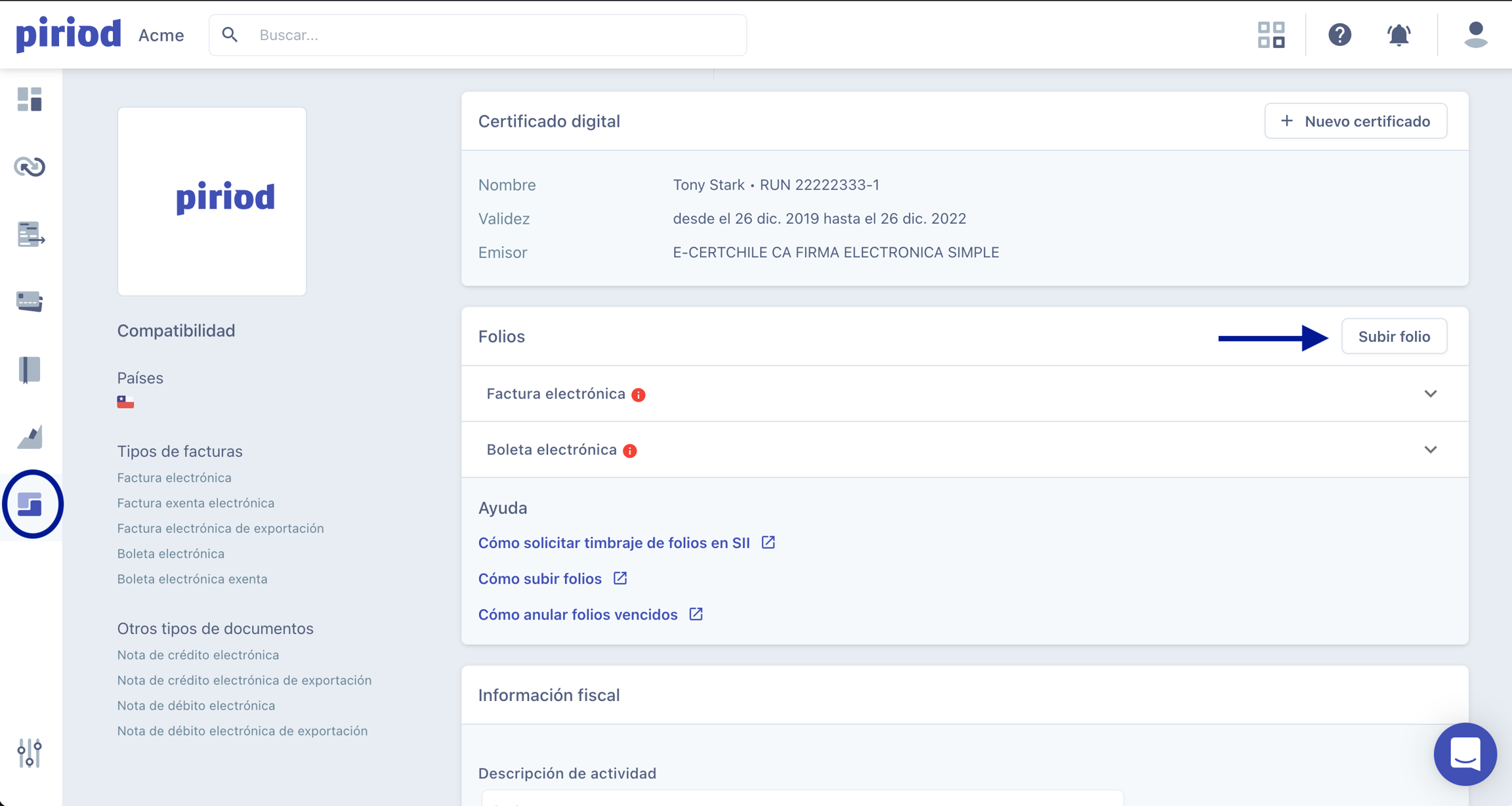
Task: Click the Nuevo certificado button
Action: [x=1355, y=121]
